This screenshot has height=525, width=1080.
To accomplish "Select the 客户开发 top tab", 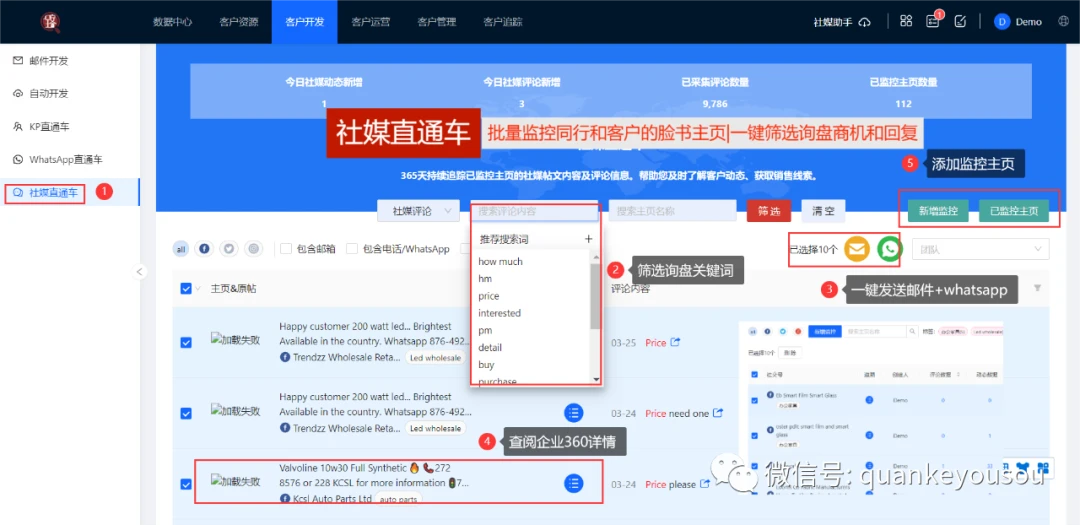I will click(304, 21).
